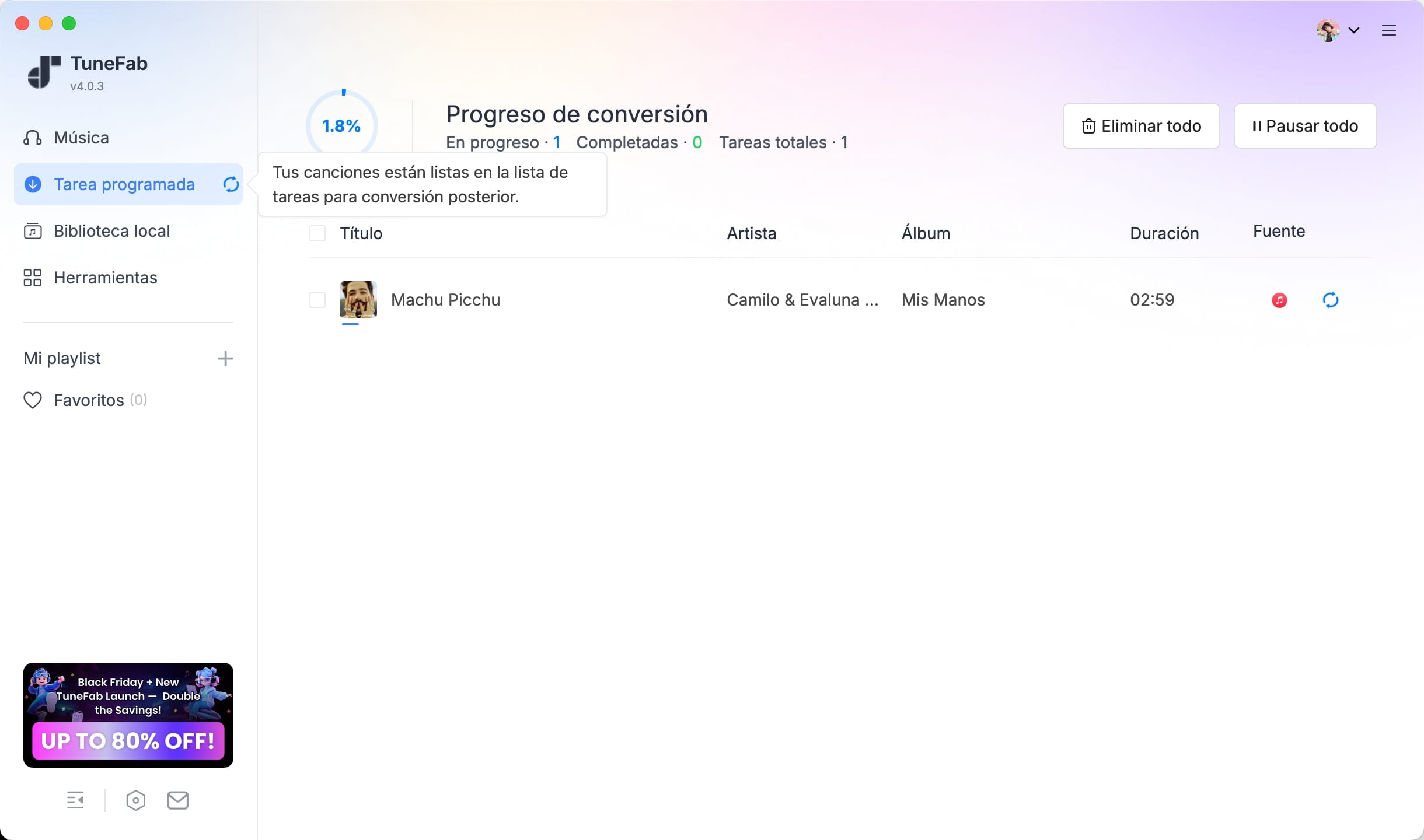Image resolution: width=1424 pixels, height=840 pixels.
Task: Open the settings hexagon icon
Action: [x=135, y=800]
